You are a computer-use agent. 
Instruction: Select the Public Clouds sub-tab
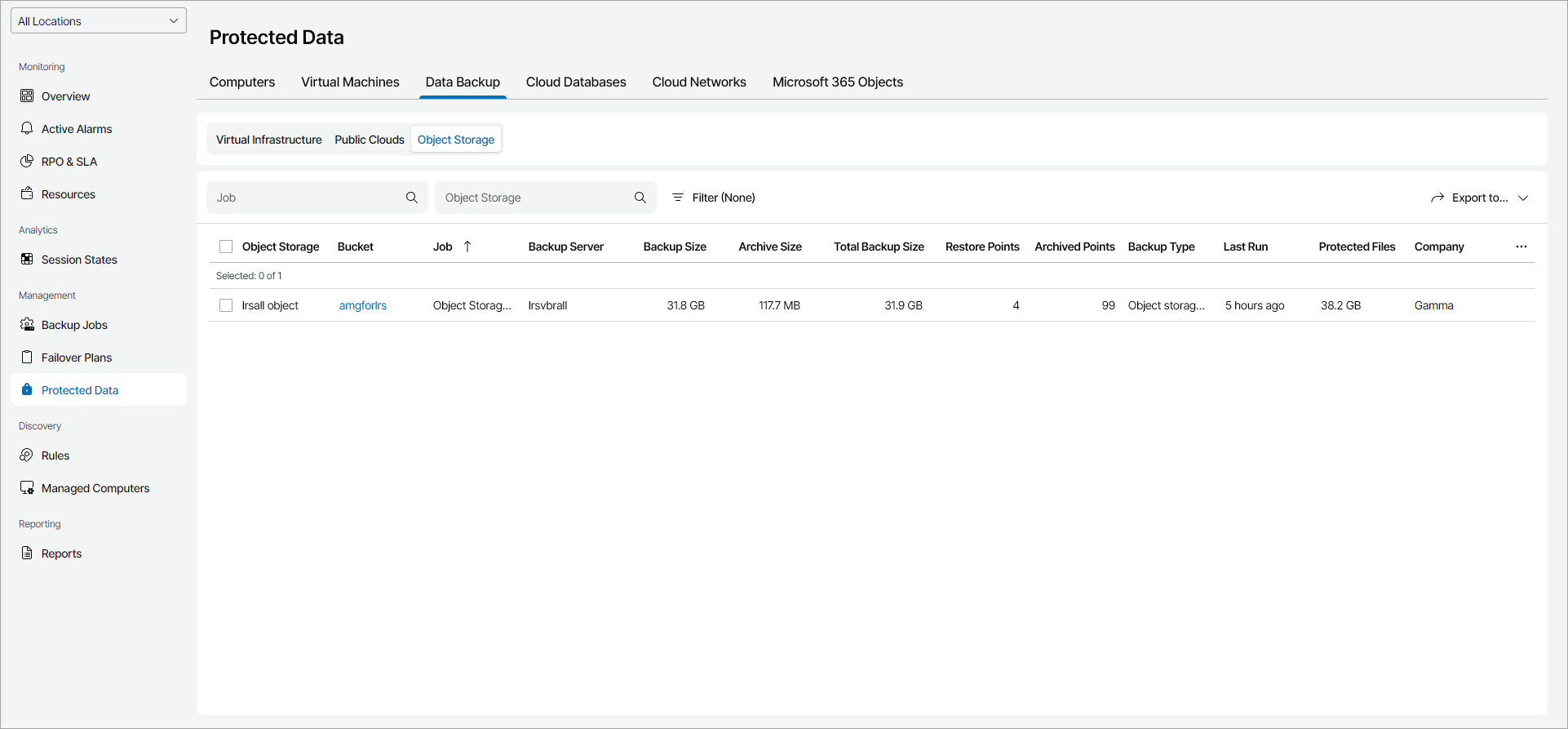coord(370,140)
